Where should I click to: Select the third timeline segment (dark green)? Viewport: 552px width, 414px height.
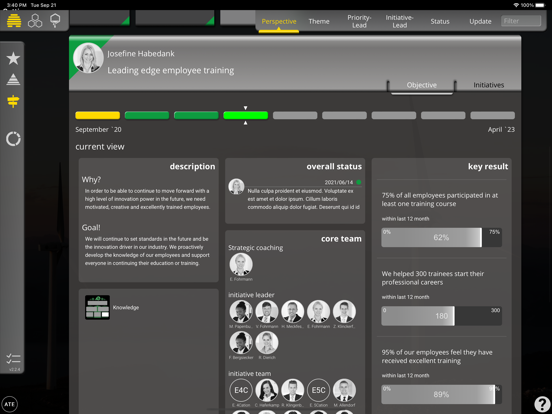(196, 115)
